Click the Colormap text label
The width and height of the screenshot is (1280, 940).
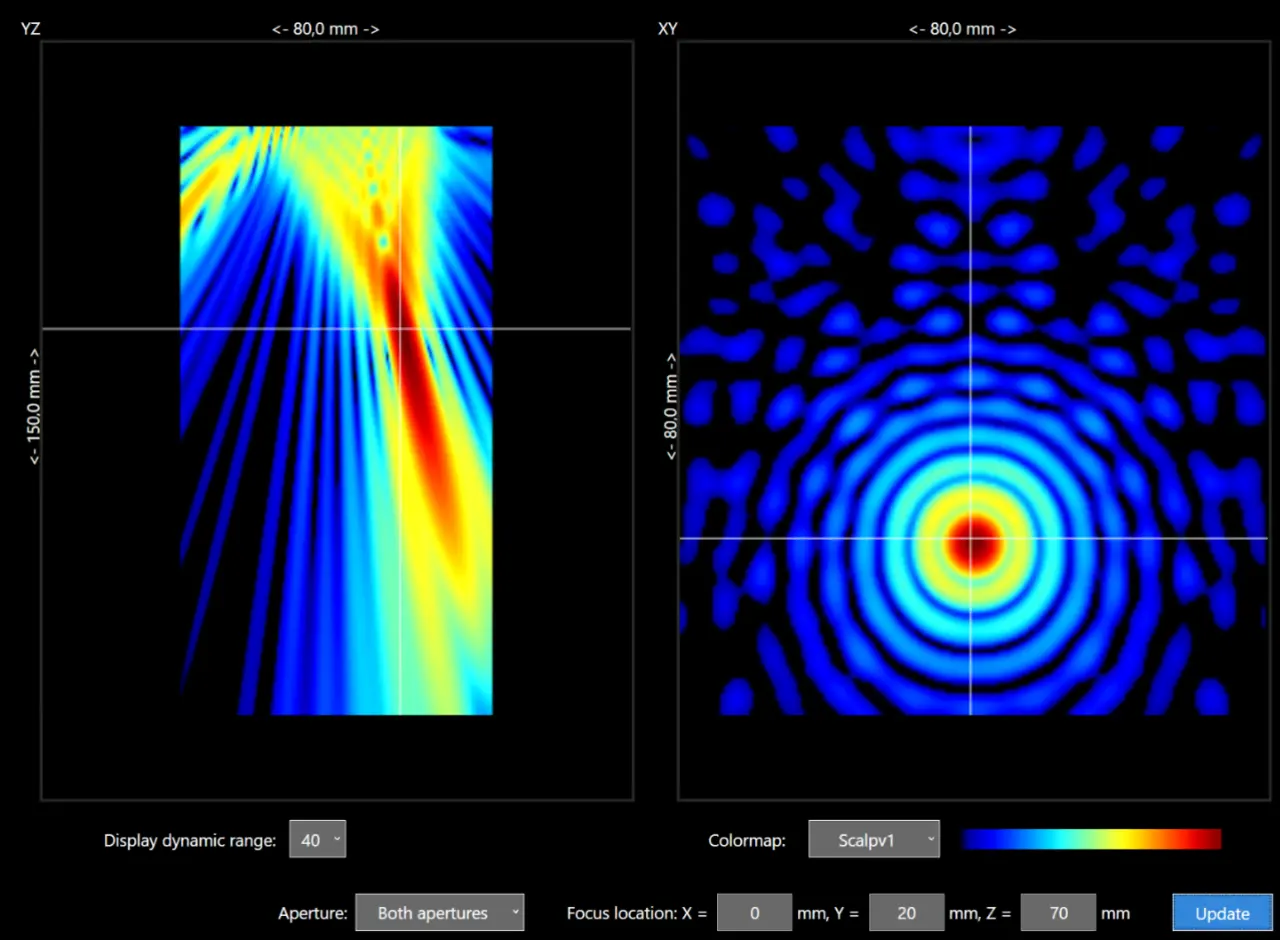pyautogui.click(x=746, y=840)
